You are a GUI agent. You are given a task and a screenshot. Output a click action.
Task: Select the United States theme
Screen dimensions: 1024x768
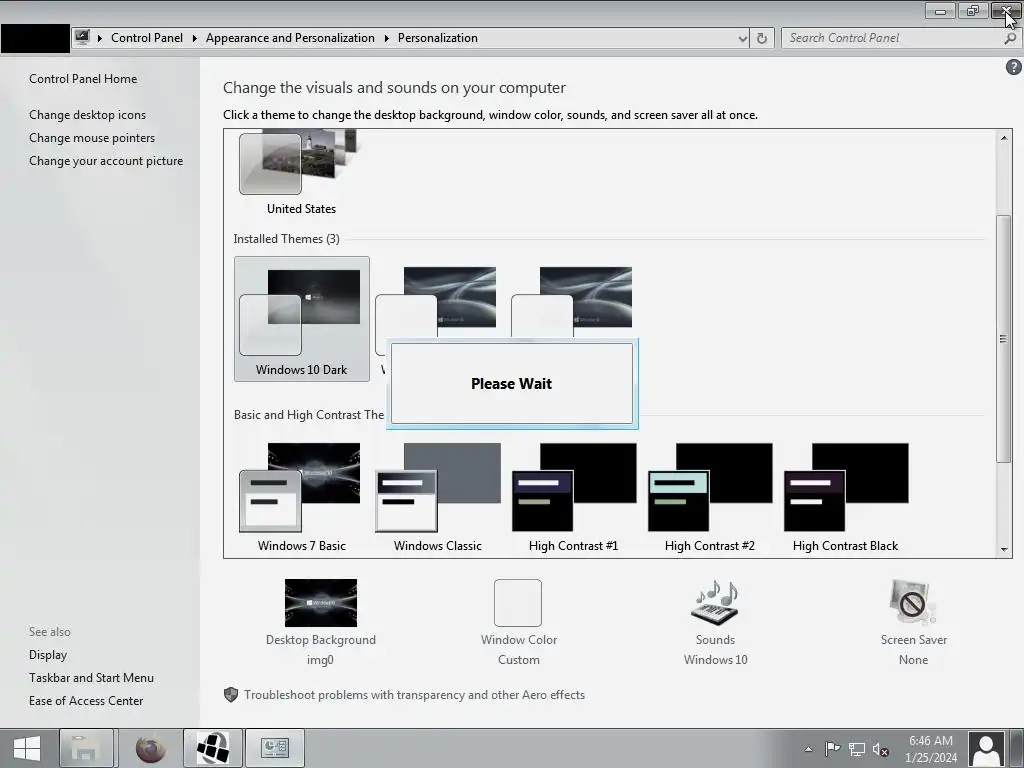click(301, 173)
